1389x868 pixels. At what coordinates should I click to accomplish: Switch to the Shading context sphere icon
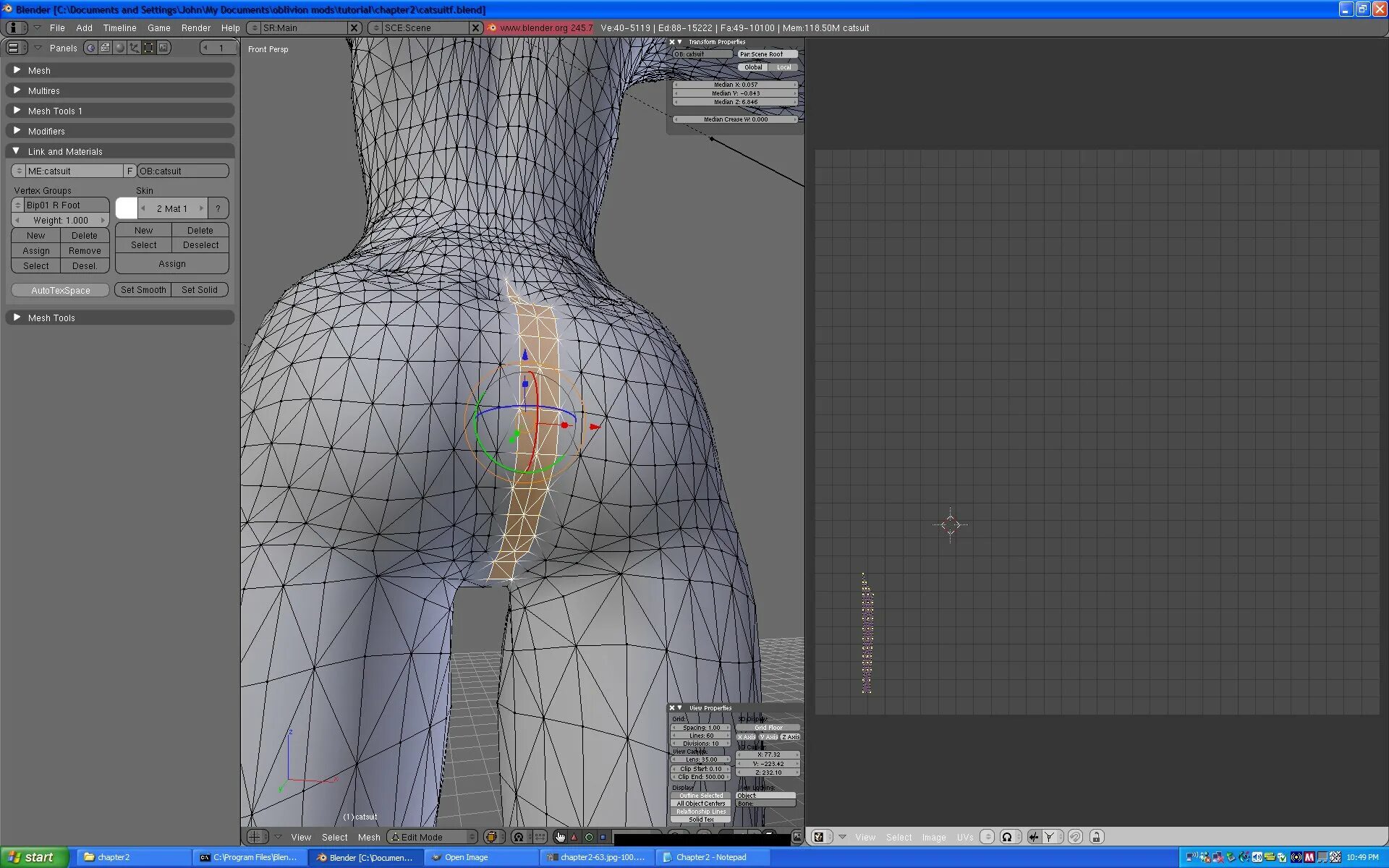pyautogui.click(x=119, y=48)
